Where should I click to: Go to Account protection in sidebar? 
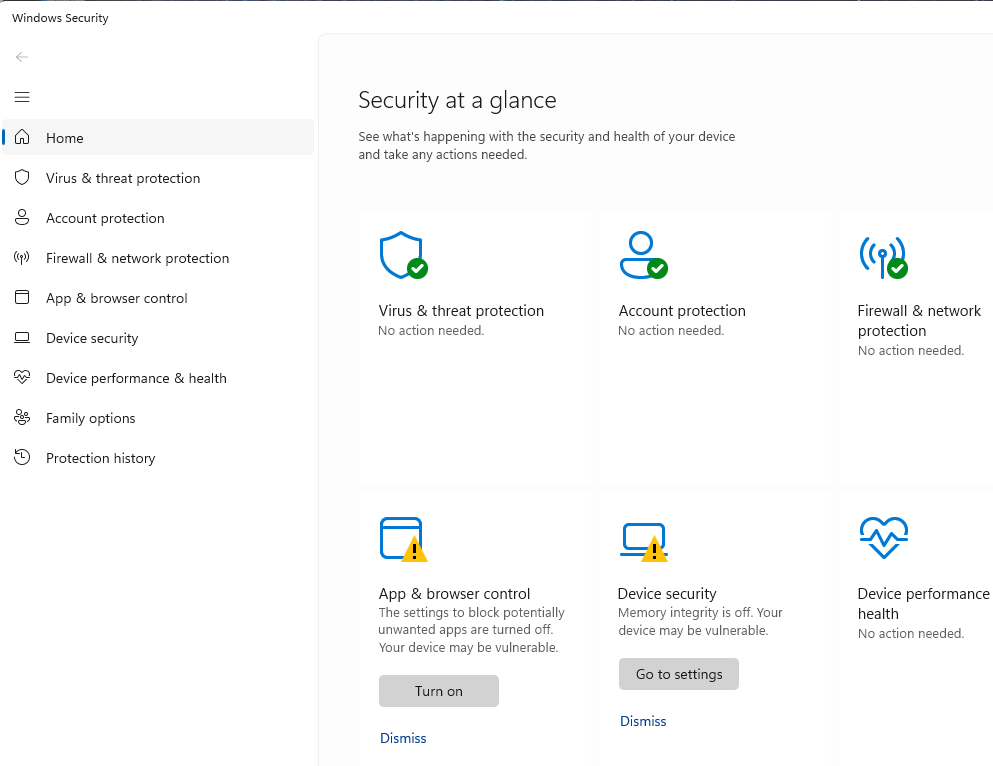point(158,218)
